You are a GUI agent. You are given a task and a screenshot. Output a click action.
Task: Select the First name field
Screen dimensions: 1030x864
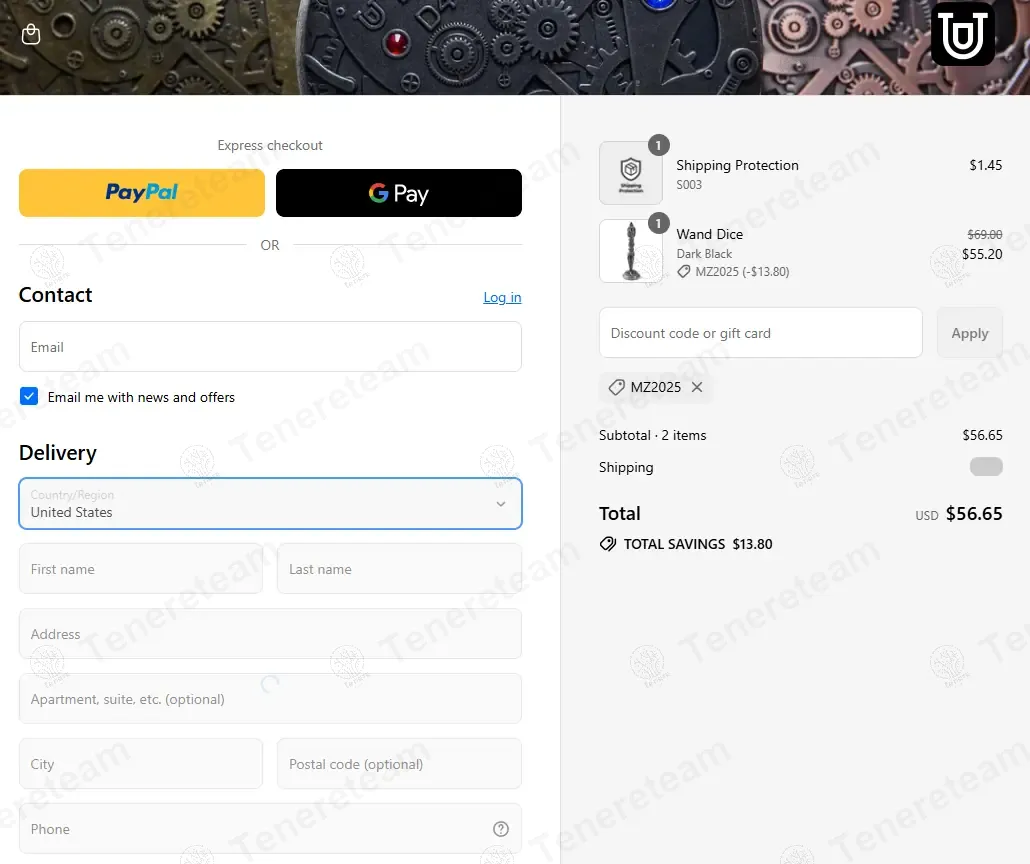click(x=141, y=569)
